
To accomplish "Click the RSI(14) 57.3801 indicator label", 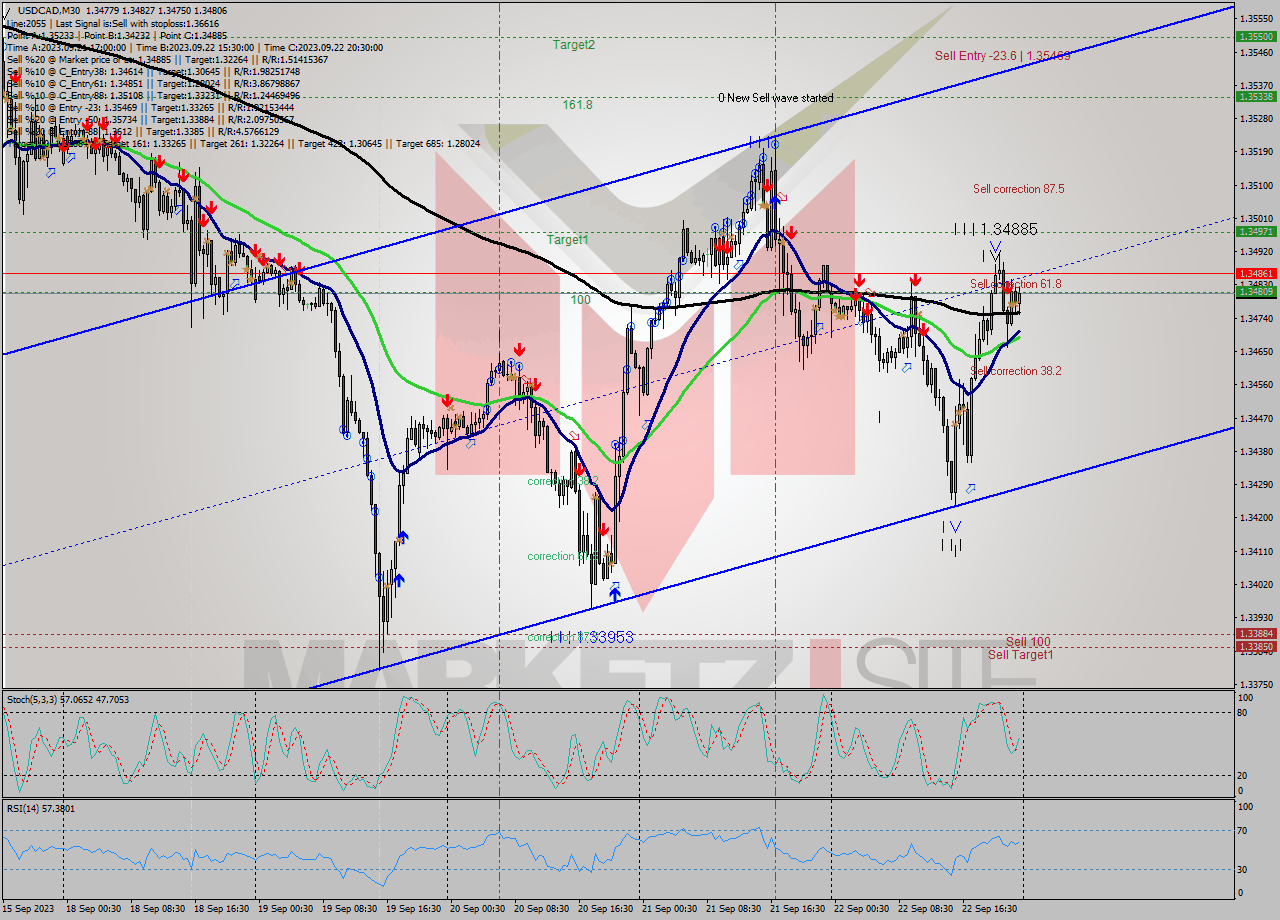I will (40, 808).
